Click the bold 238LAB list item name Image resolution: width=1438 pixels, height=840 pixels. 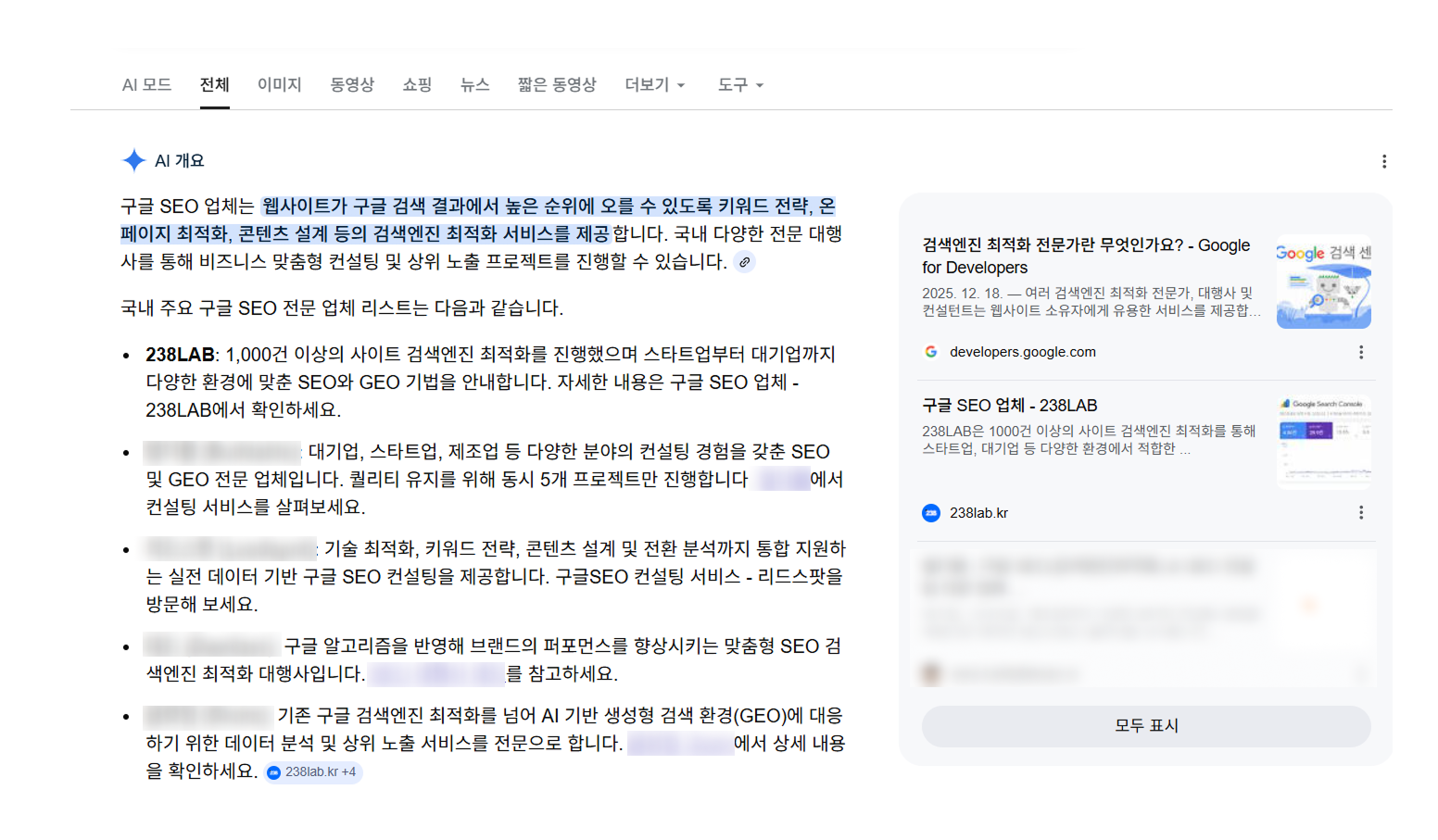click(x=180, y=355)
